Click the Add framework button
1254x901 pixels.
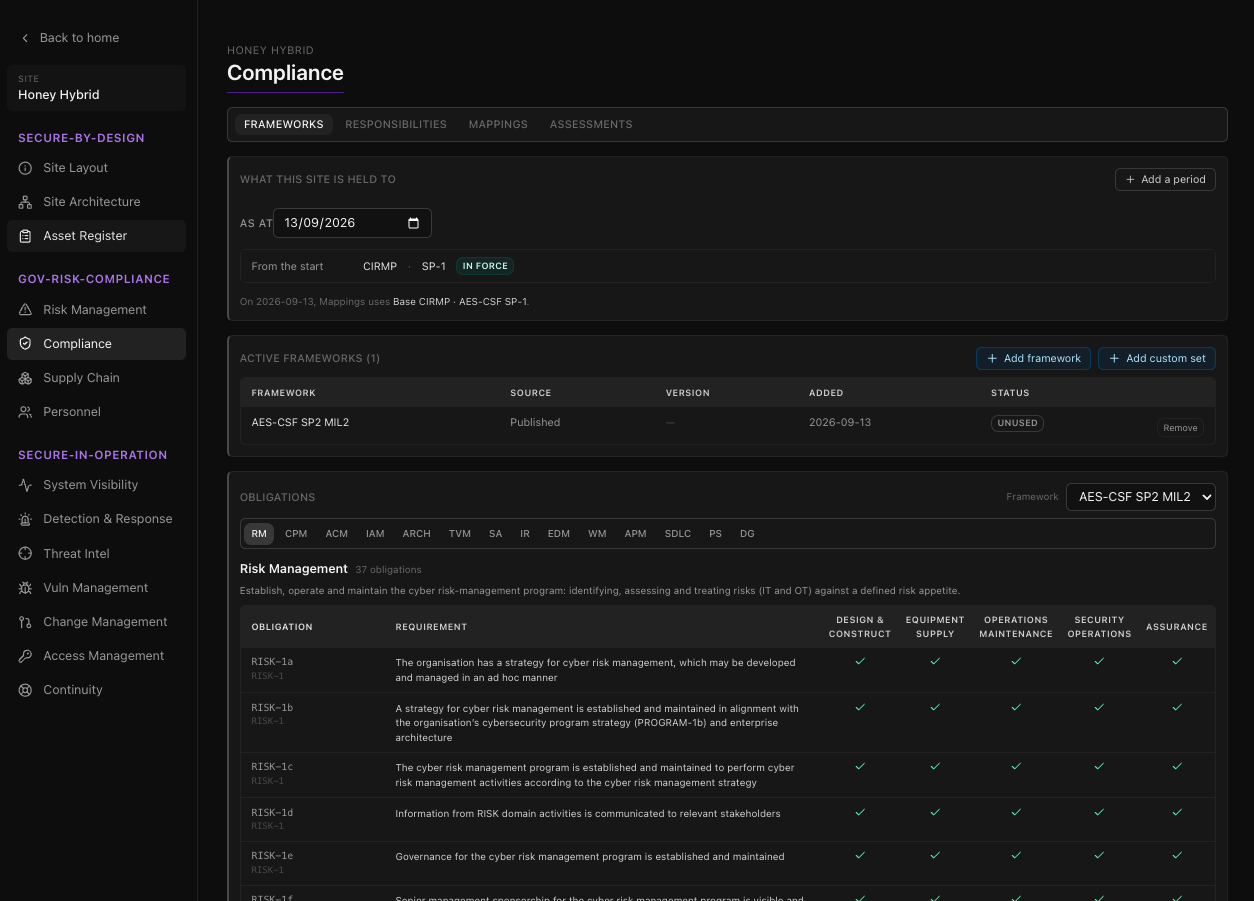[x=1033, y=359]
